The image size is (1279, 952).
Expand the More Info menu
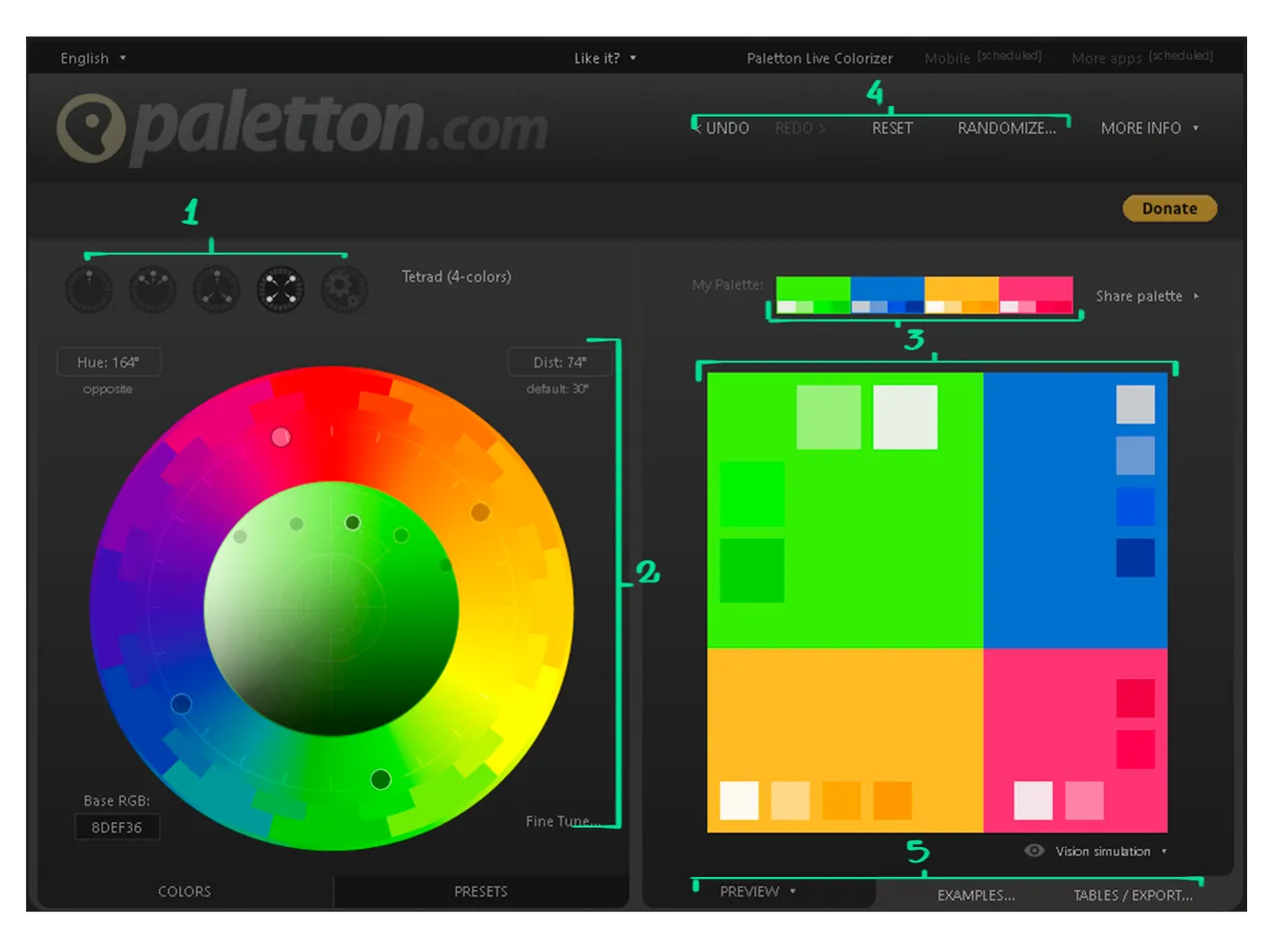pos(1150,128)
